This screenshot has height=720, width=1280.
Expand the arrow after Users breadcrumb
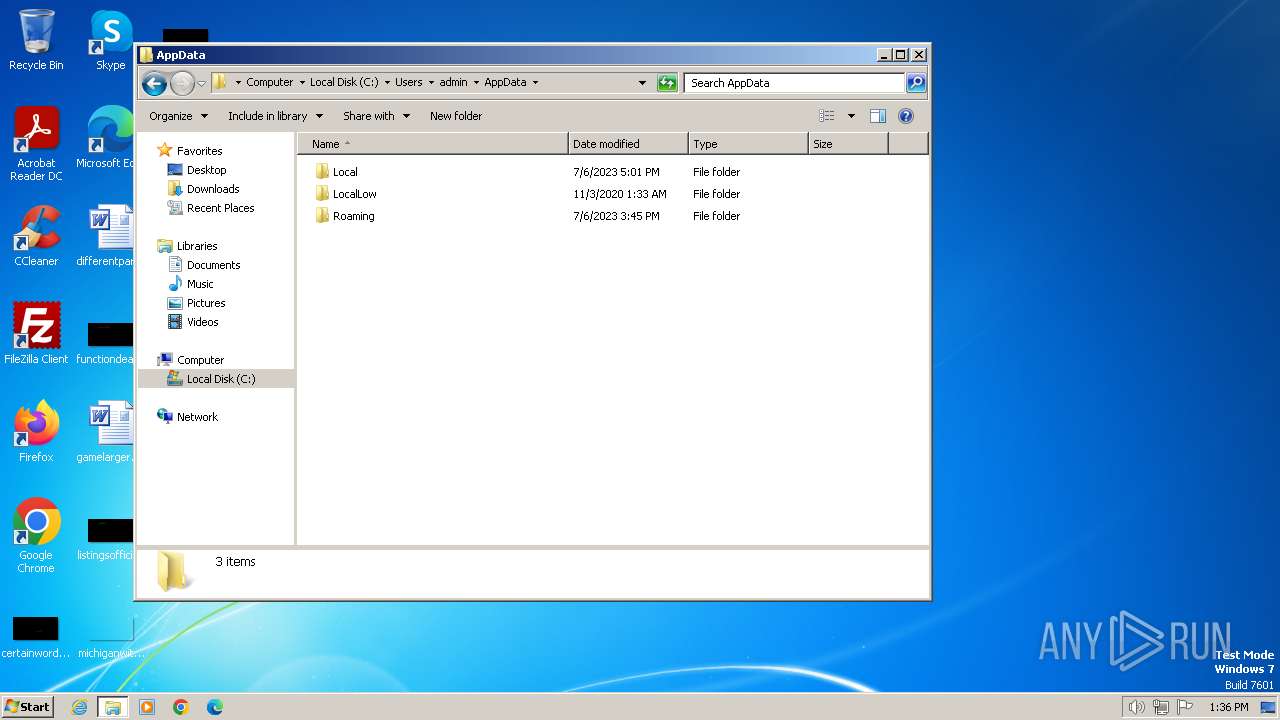(431, 83)
